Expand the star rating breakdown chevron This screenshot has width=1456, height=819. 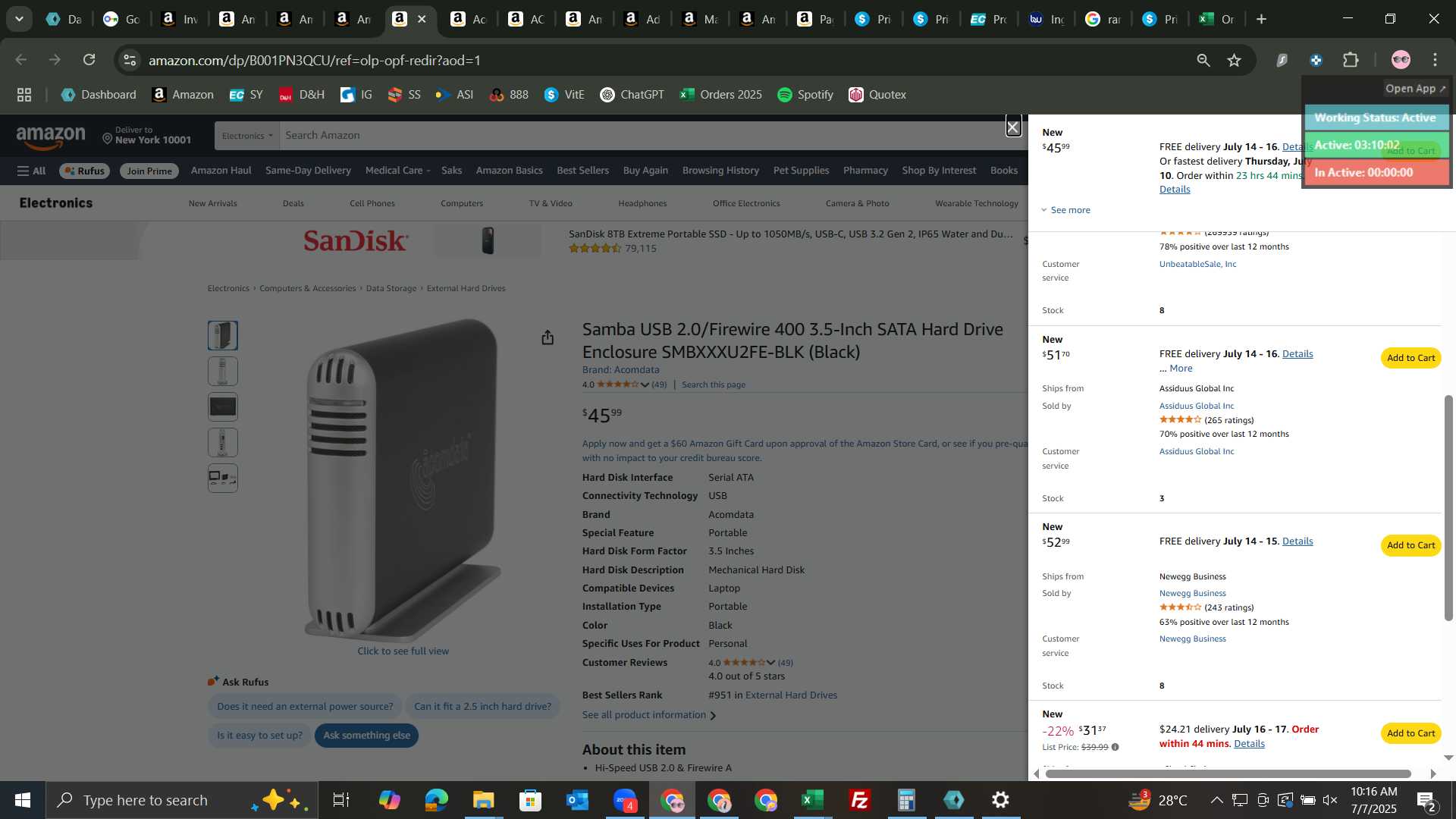point(645,385)
